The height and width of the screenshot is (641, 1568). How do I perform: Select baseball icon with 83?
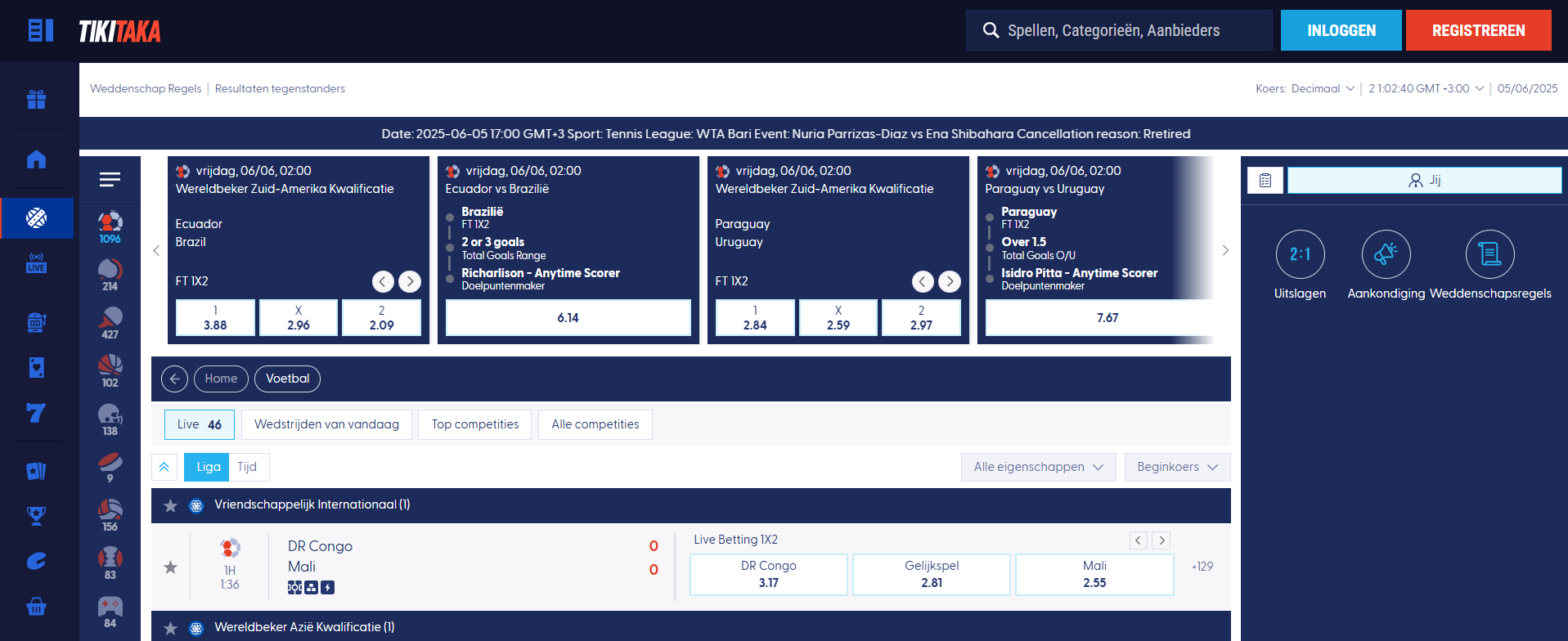(x=110, y=563)
